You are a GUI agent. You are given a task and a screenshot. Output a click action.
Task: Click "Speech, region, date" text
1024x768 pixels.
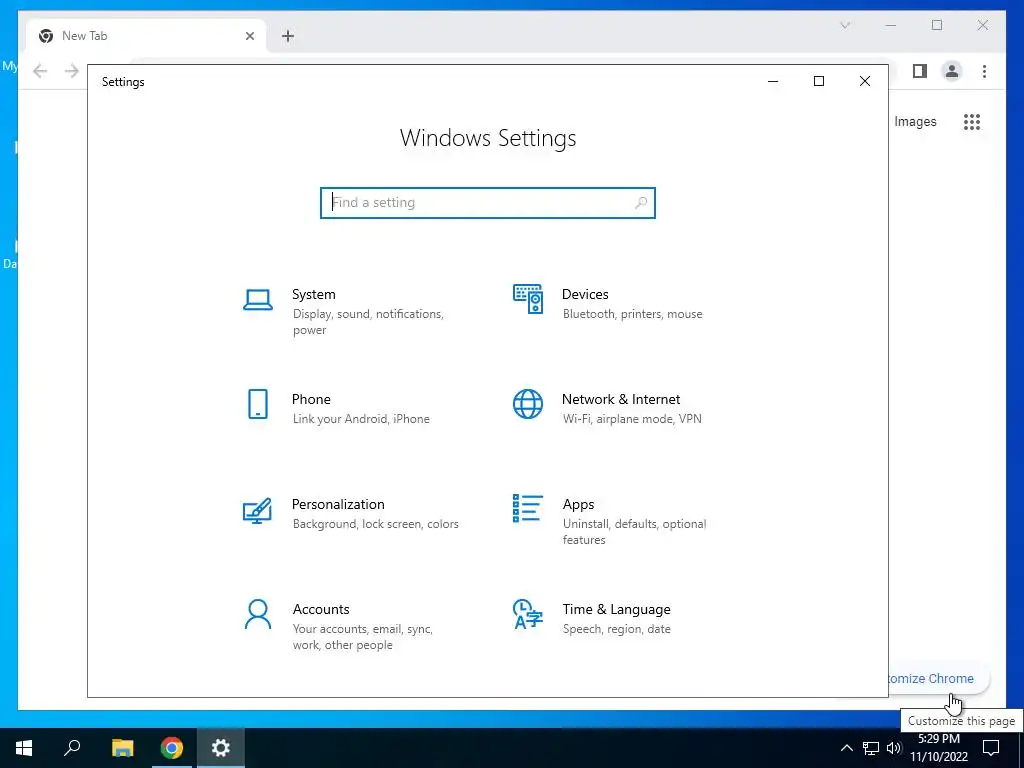click(x=616, y=629)
